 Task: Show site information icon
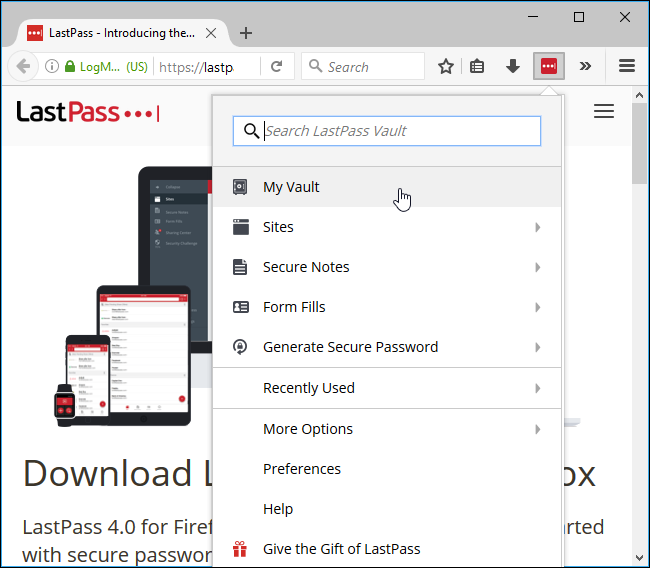click(52, 66)
